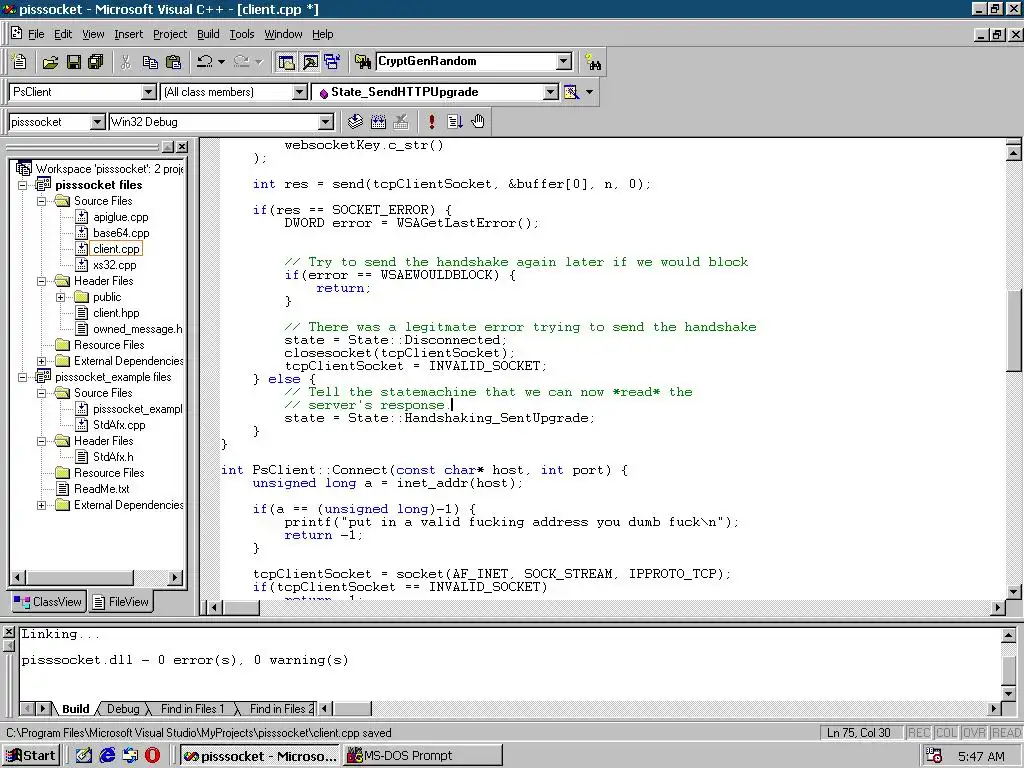Close the output pane with its X
This screenshot has width=1024, height=768.
pos(8,632)
